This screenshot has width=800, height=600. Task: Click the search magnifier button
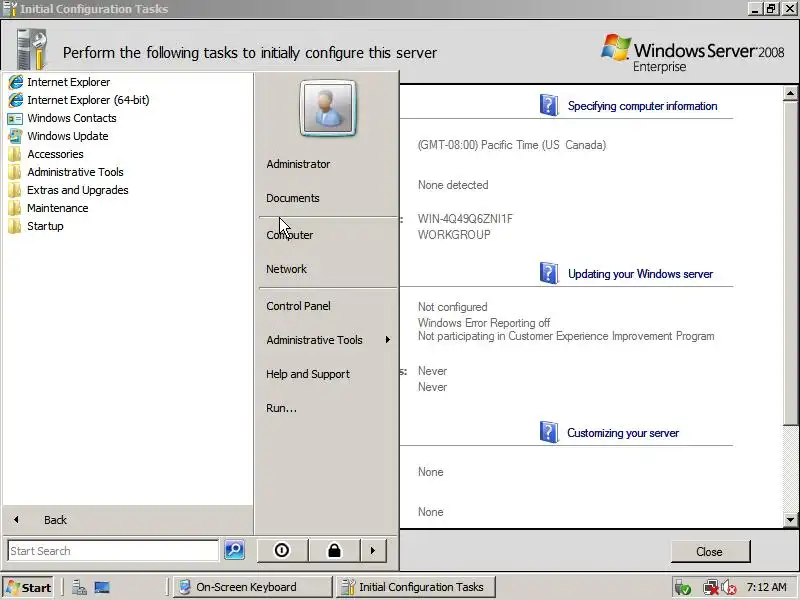[235, 550]
